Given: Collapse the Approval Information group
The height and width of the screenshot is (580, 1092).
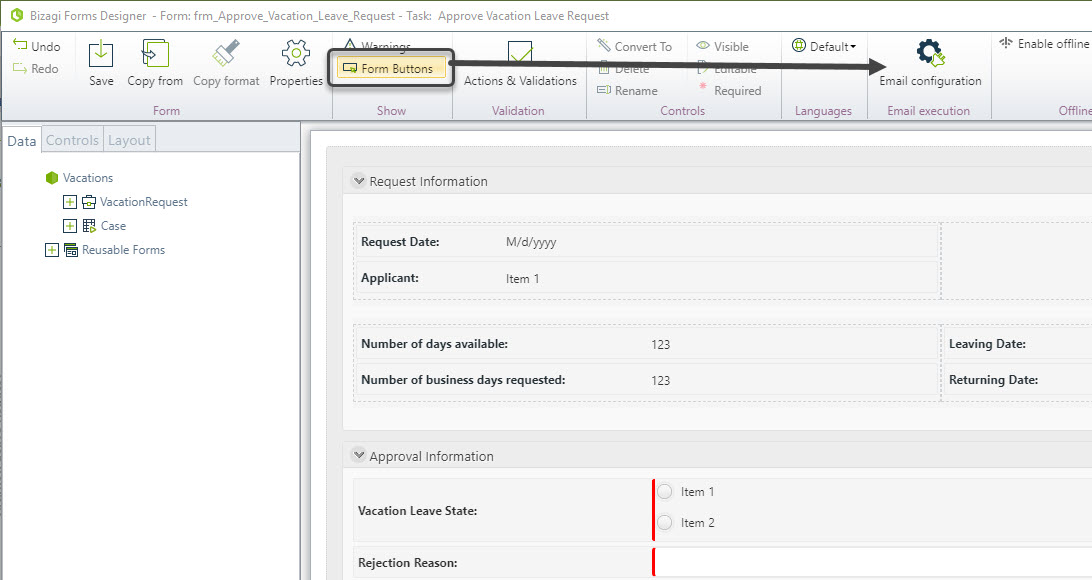Looking at the screenshot, I should click(359, 455).
